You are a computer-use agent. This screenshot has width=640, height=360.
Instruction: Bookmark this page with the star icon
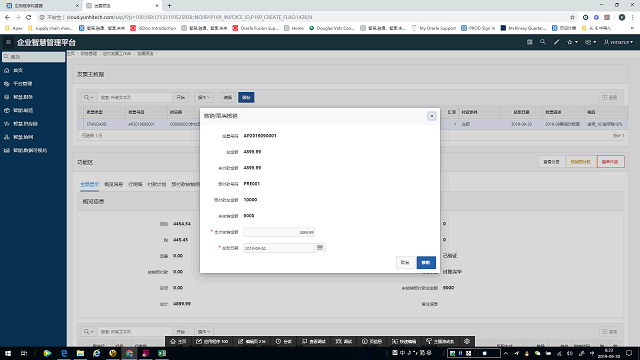[x=572, y=17]
